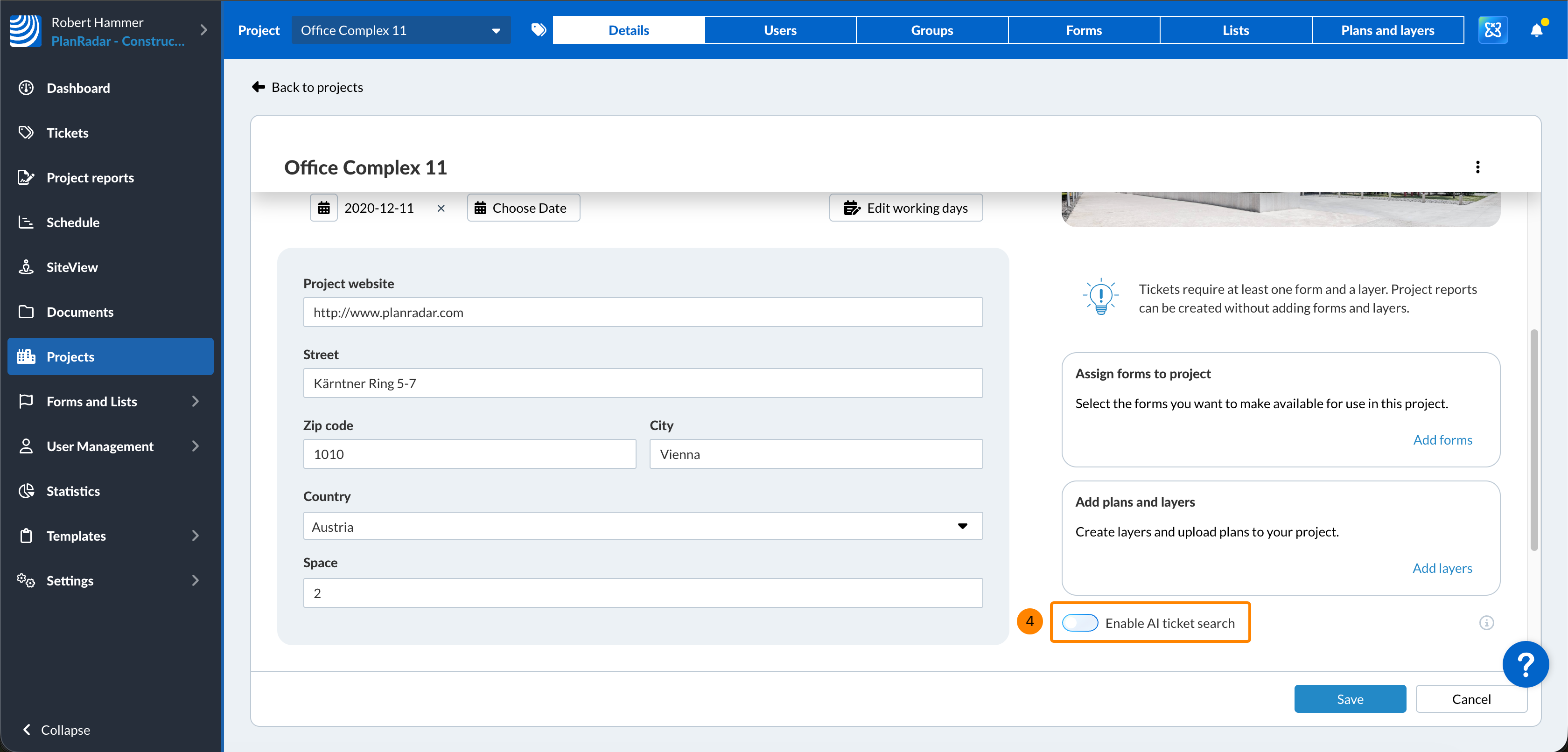The image size is (1568, 752).
Task: Click the vertical scrollbar on the right
Action: 1534,439
